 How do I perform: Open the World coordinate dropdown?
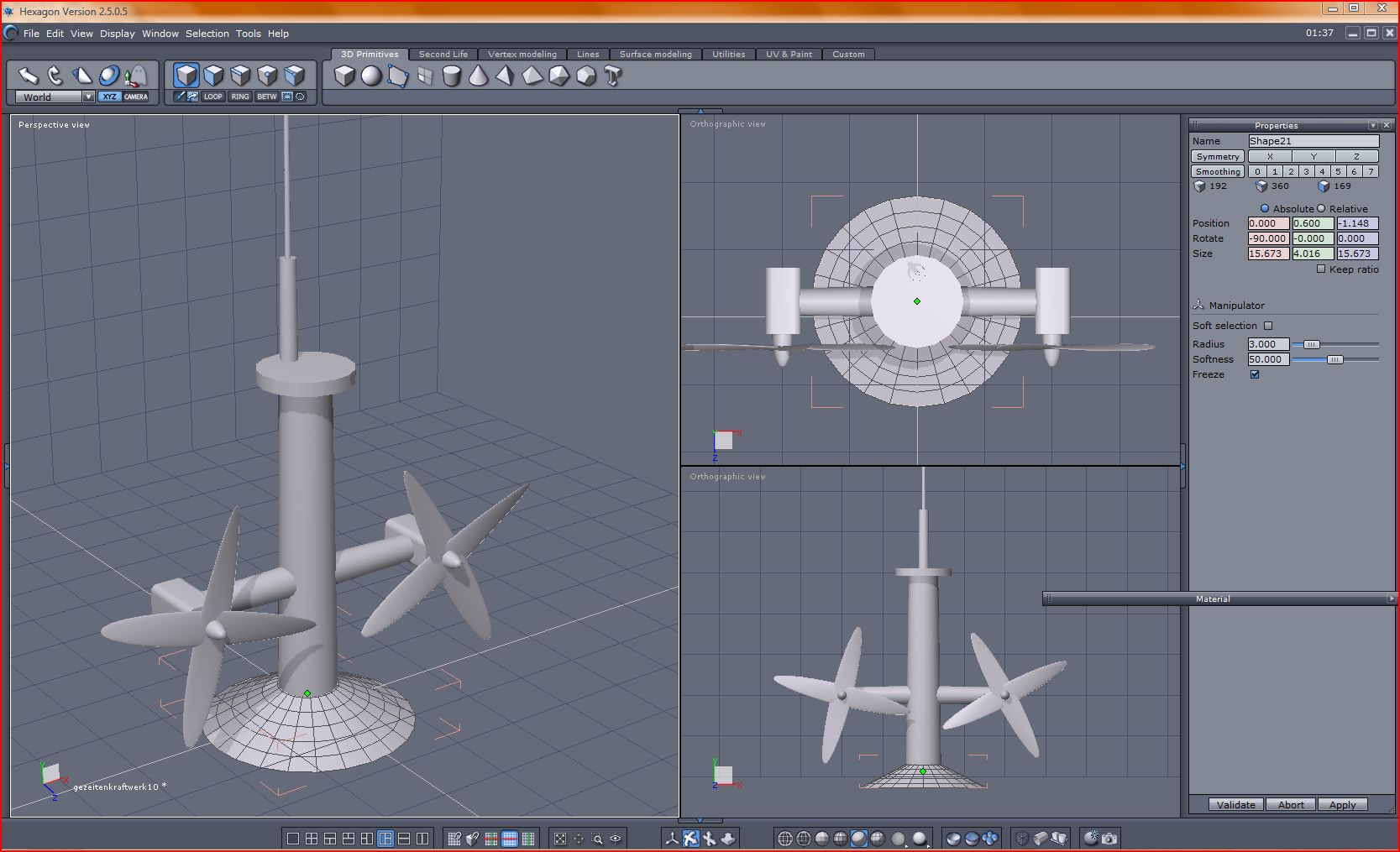tap(87, 97)
